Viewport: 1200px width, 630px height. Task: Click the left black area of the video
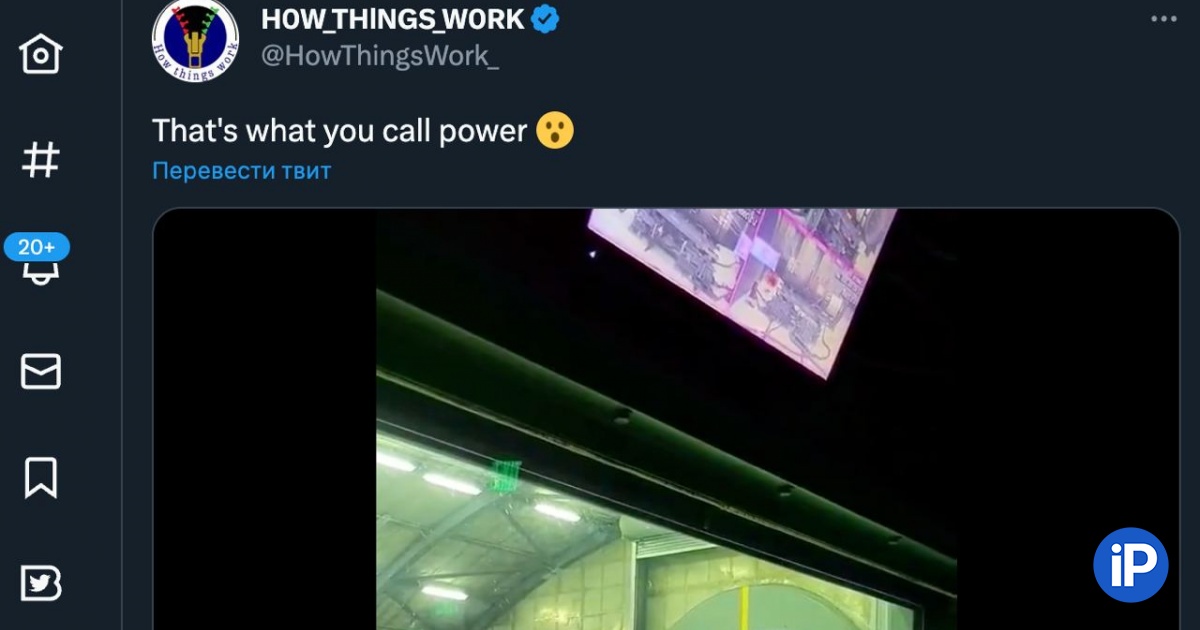[x=264, y=419]
